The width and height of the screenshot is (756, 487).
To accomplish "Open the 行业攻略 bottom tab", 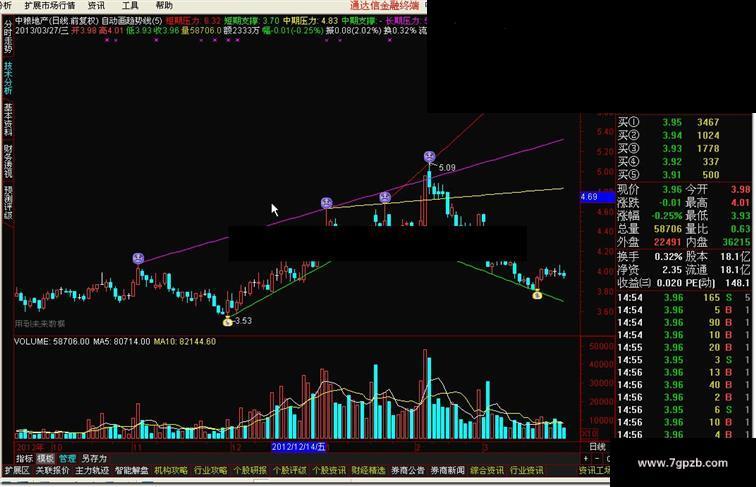I will pos(210,470).
